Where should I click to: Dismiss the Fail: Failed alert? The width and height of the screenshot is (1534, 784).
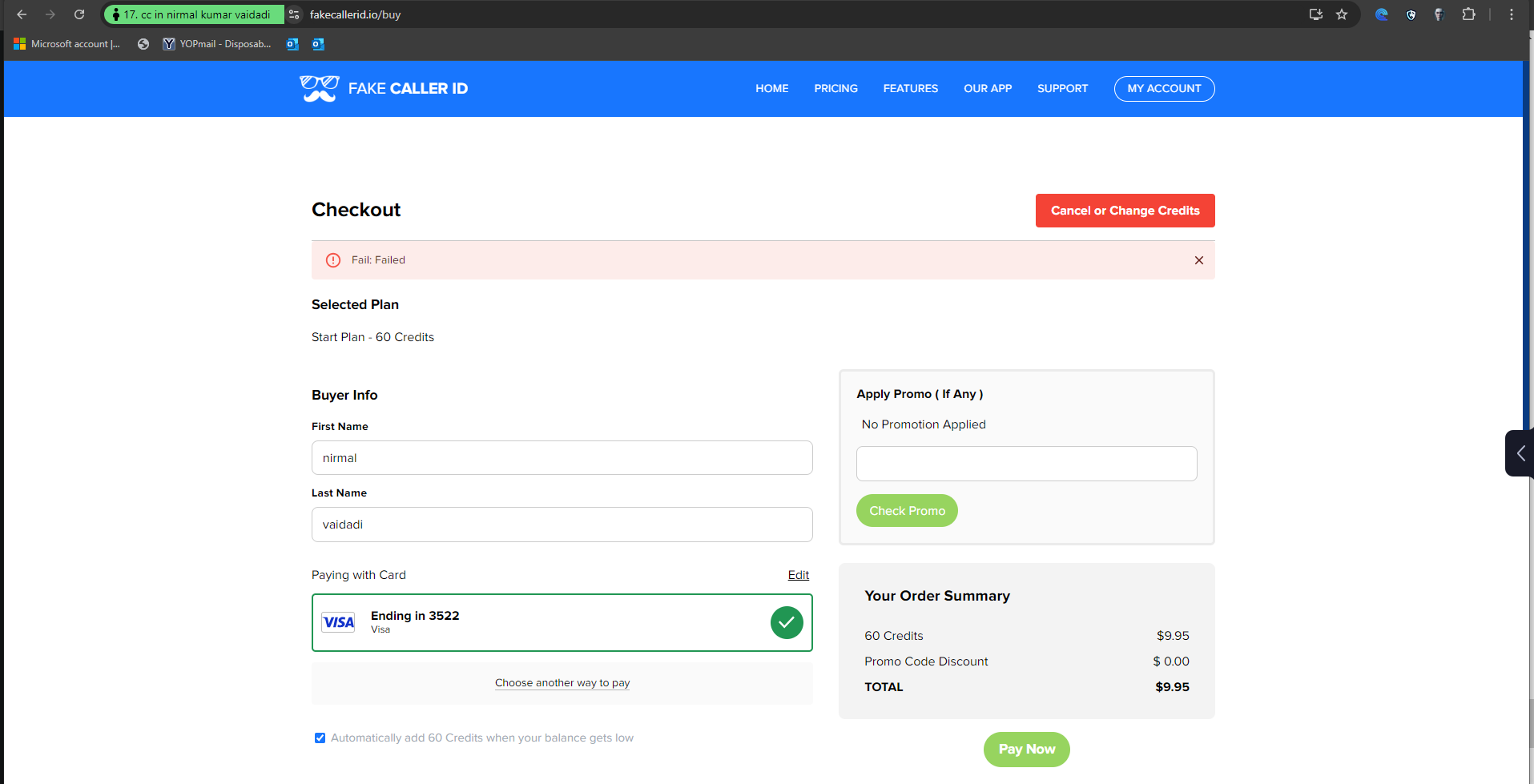pyautogui.click(x=1198, y=260)
